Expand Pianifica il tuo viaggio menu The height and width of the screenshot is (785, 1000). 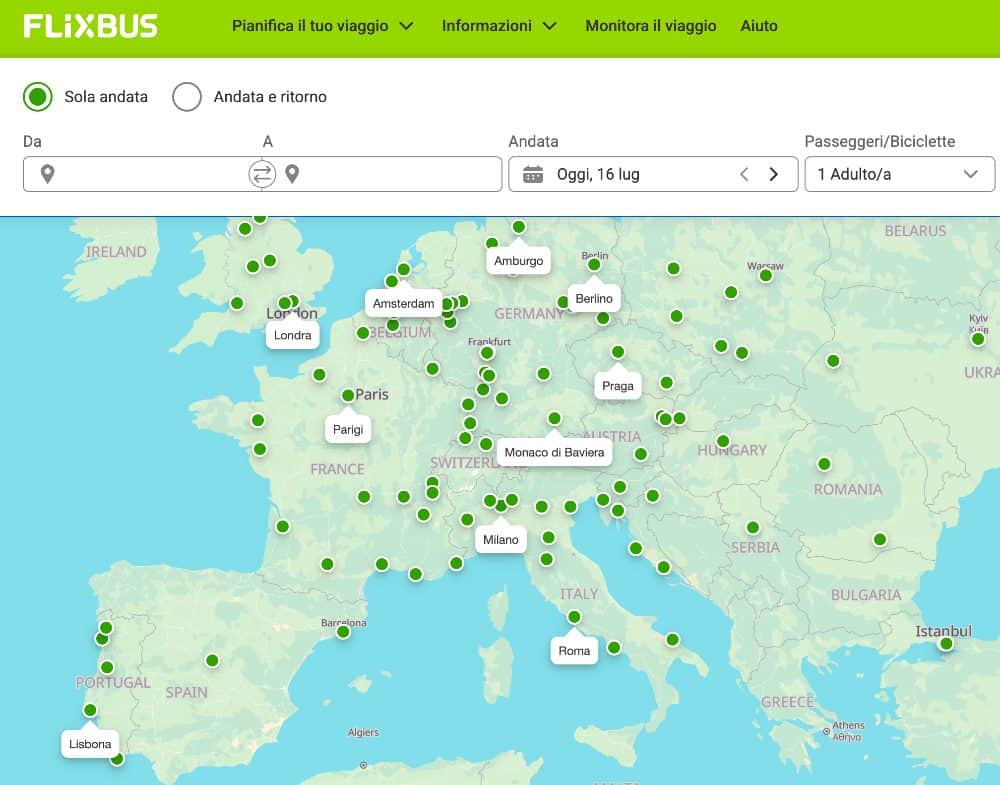323,26
